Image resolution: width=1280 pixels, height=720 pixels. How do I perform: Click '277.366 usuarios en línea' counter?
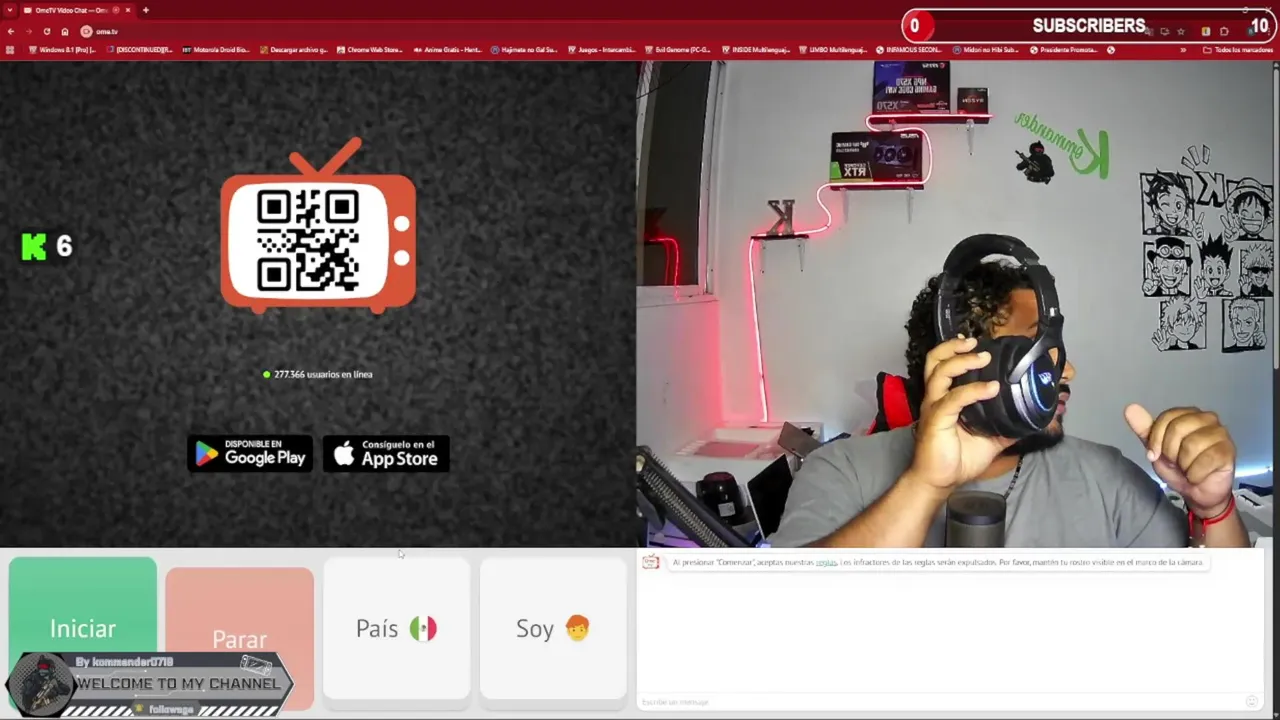(318, 374)
